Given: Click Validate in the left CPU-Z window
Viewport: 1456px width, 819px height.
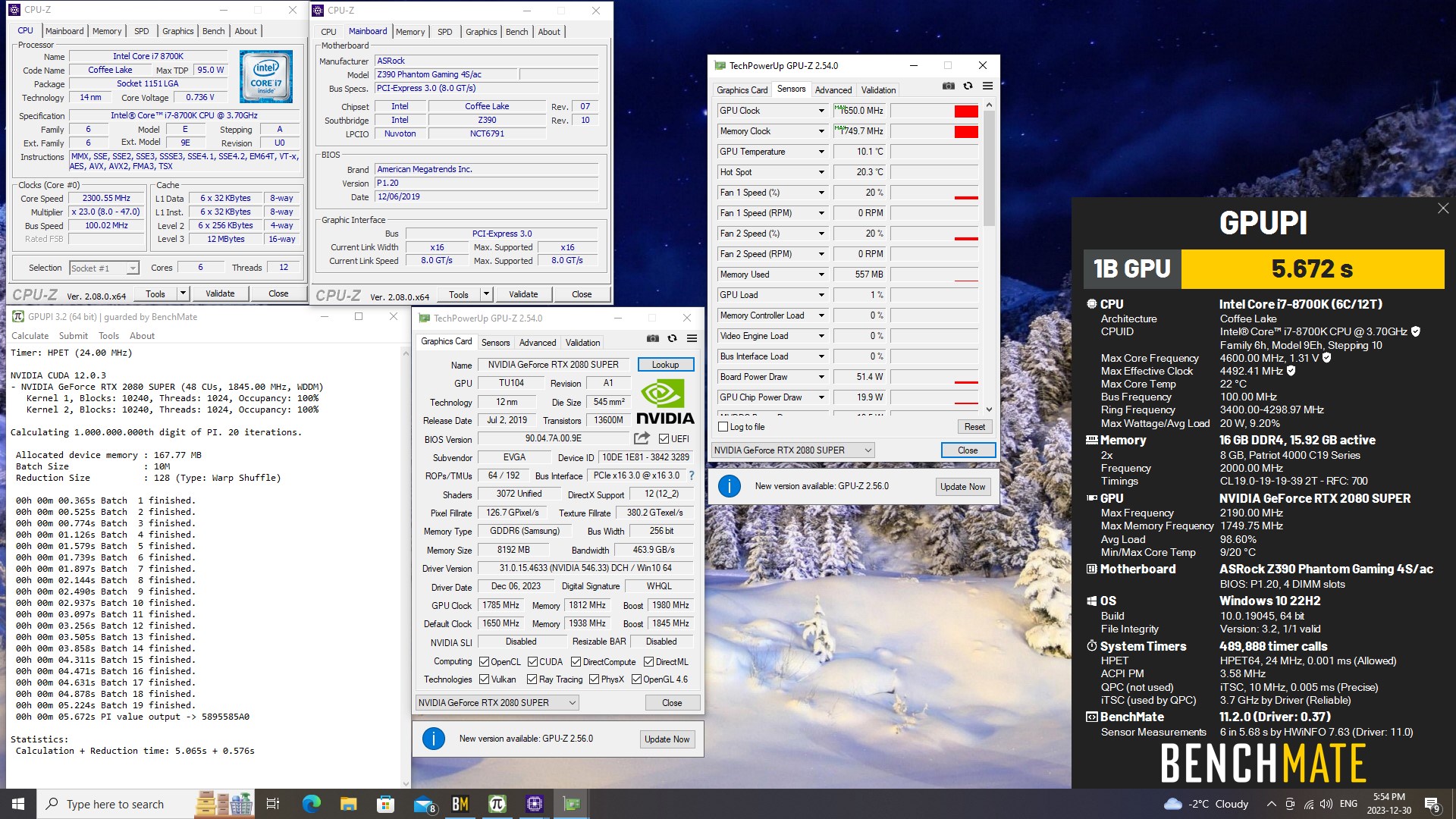Looking at the screenshot, I should point(220,293).
